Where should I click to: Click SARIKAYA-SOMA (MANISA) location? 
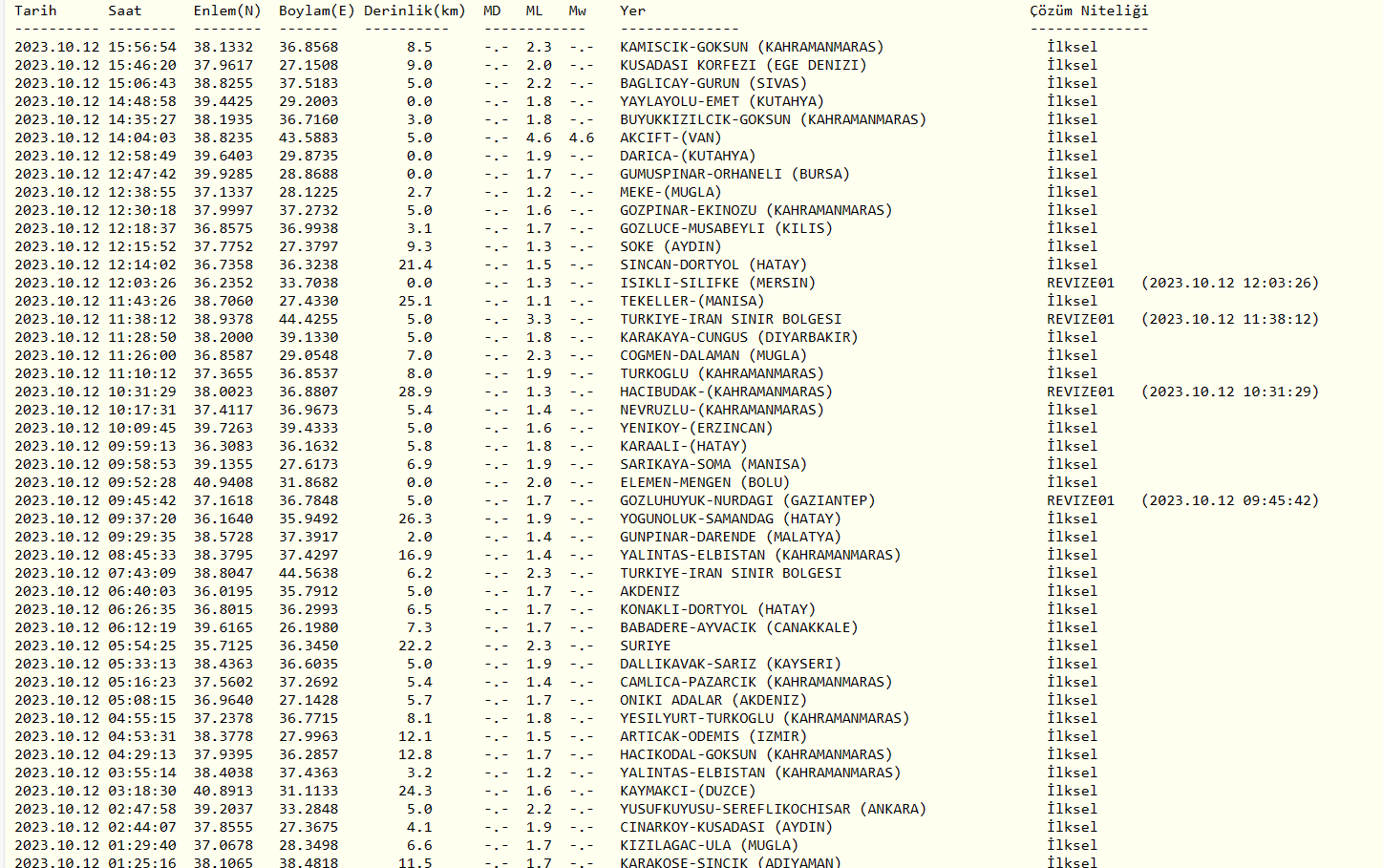(x=713, y=464)
